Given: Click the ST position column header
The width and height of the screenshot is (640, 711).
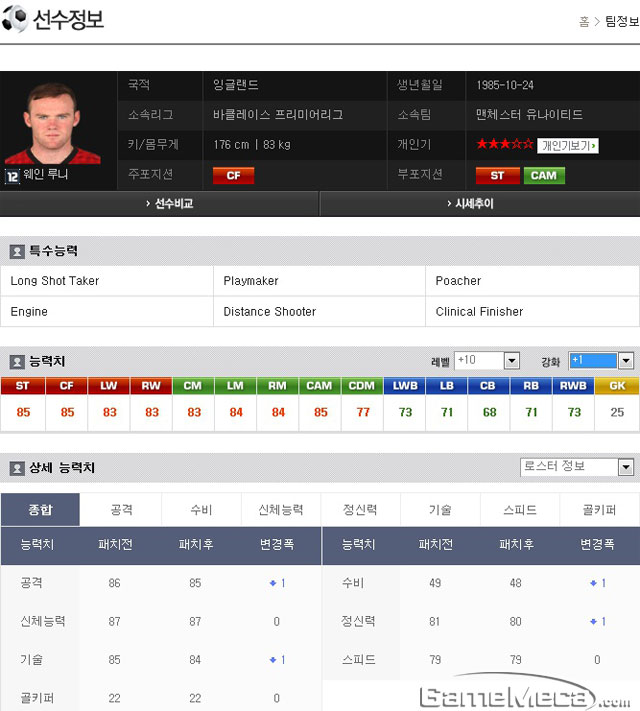Looking at the screenshot, I should pyautogui.click(x=23, y=386).
